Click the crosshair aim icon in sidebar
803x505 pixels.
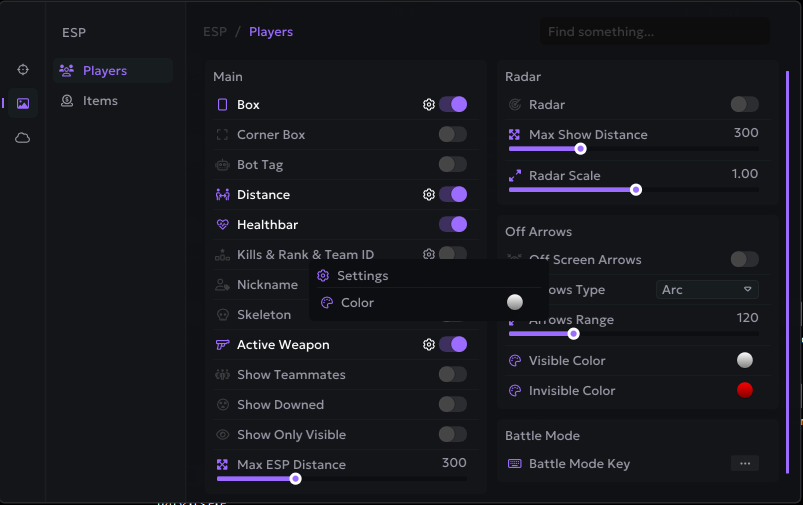point(22,70)
